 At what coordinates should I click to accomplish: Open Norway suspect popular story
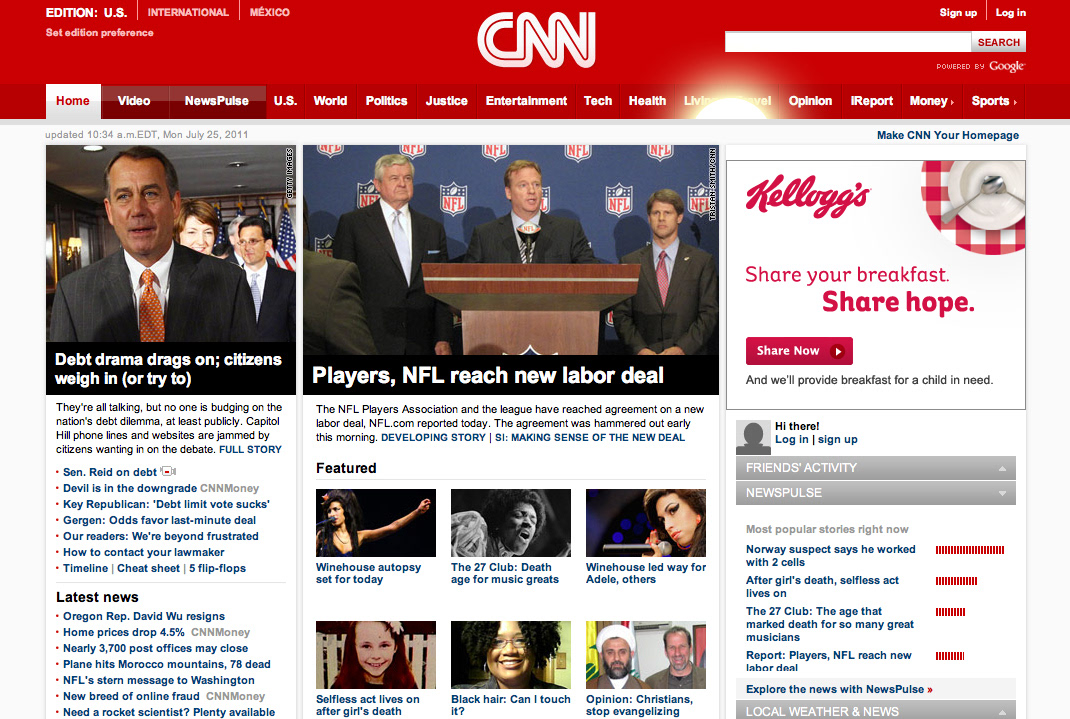click(x=830, y=555)
